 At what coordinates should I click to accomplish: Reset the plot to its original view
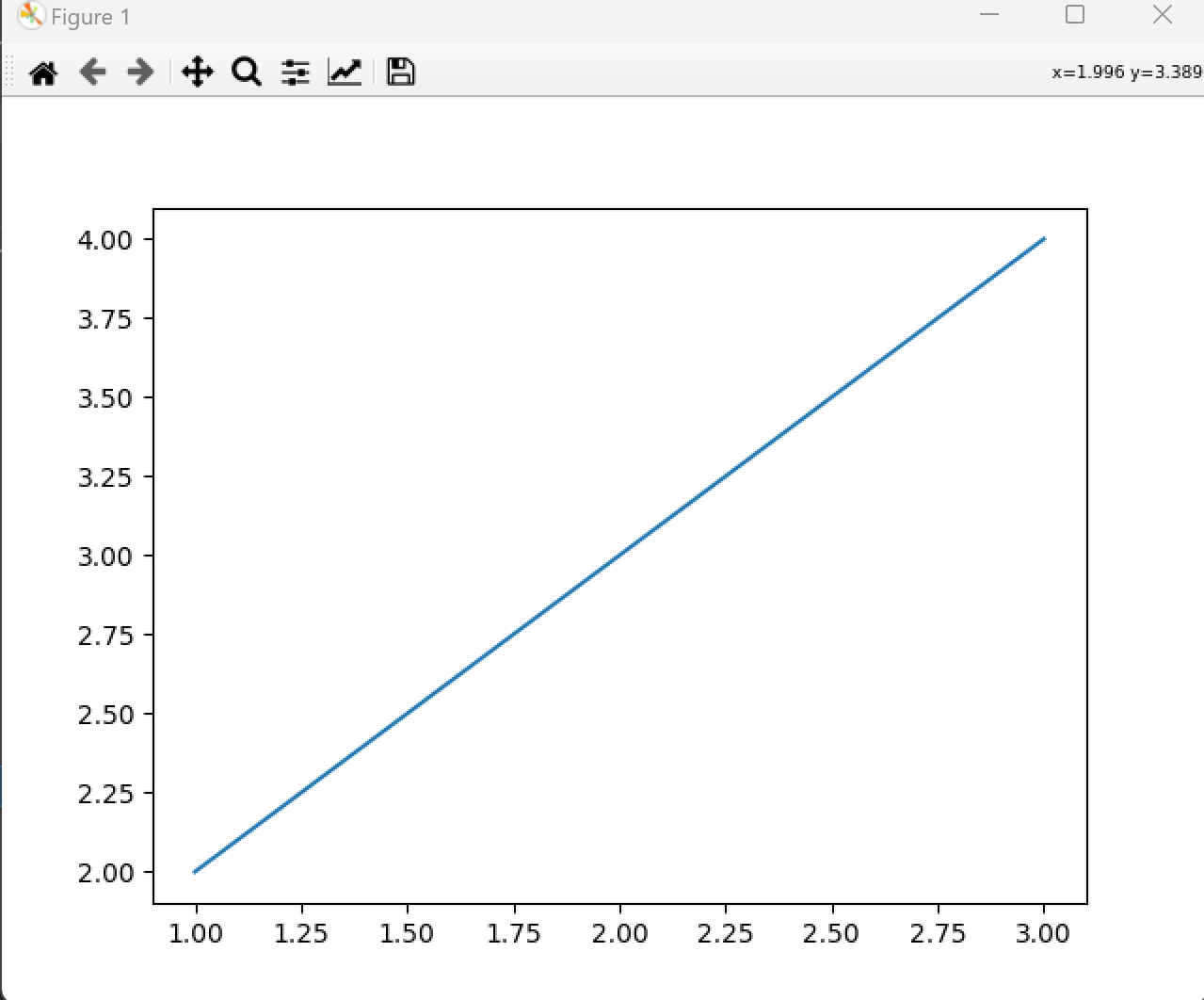(x=43, y=73)
